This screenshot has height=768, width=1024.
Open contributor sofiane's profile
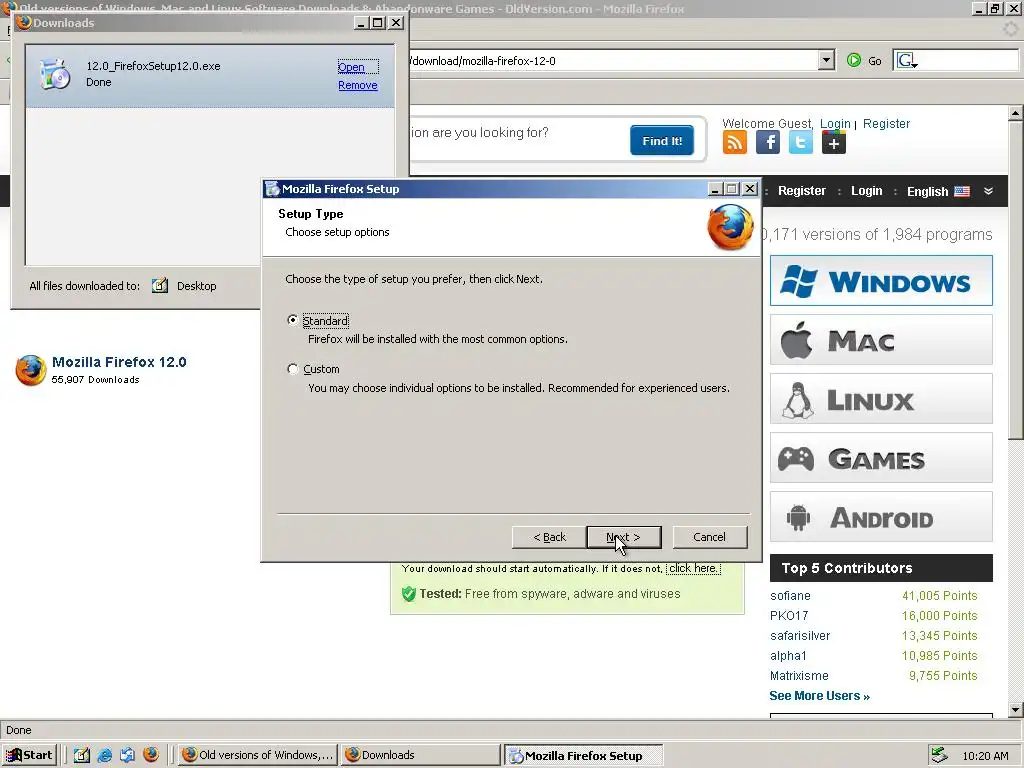790,596
